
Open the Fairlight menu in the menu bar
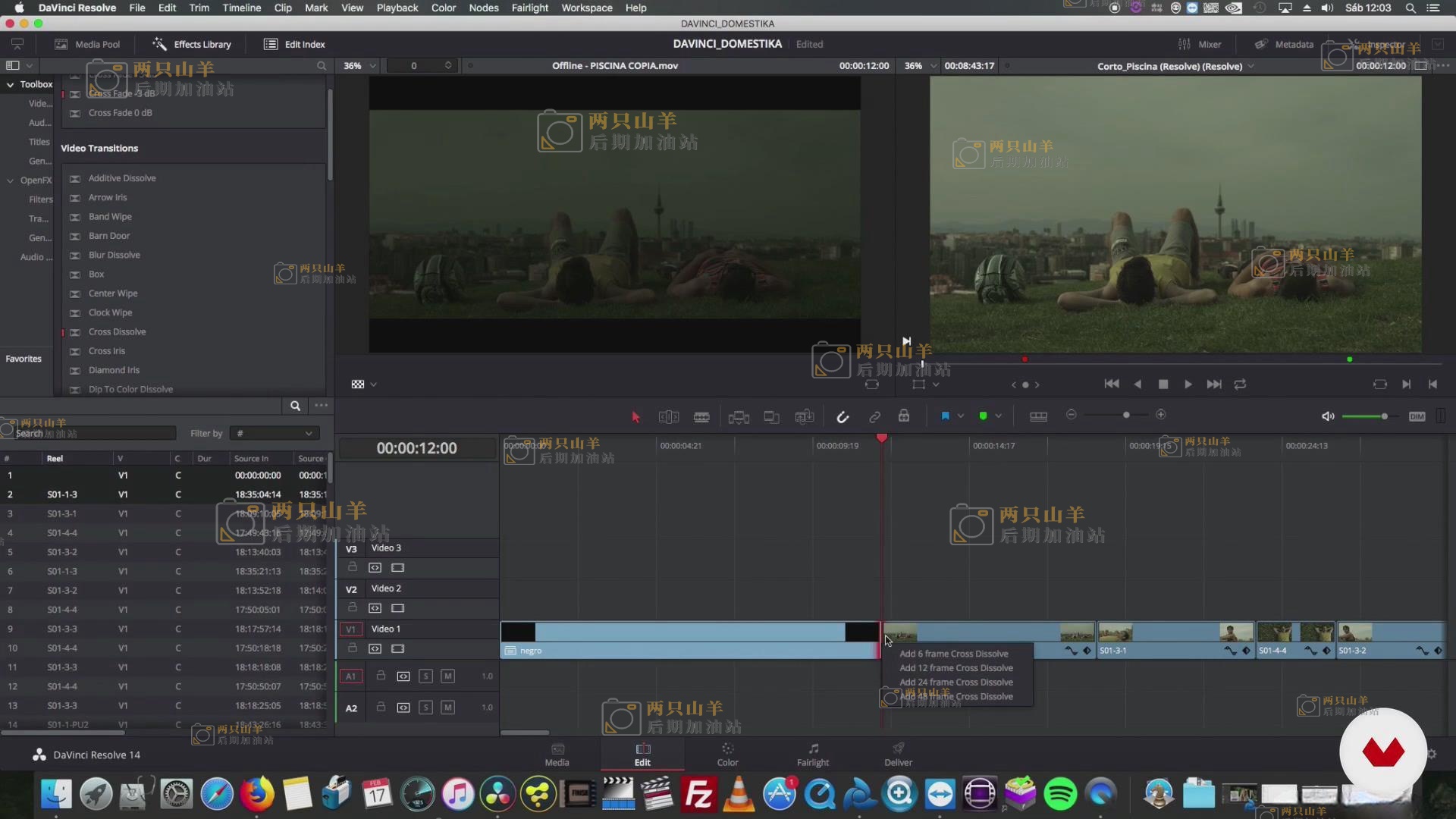(x=529, y=8)
